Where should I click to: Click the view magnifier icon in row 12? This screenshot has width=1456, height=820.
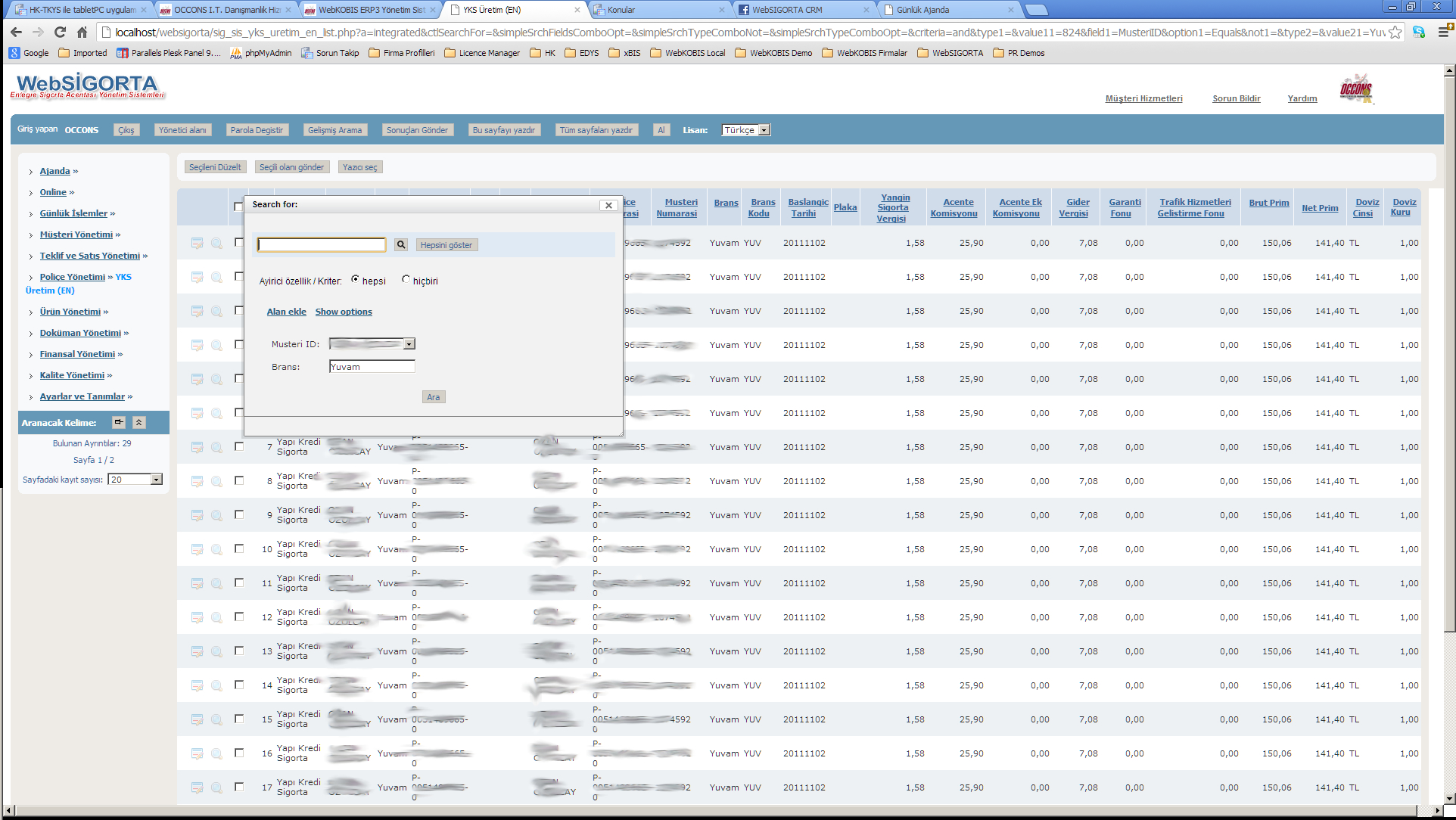pyautogui.click(x=216, y=617)
